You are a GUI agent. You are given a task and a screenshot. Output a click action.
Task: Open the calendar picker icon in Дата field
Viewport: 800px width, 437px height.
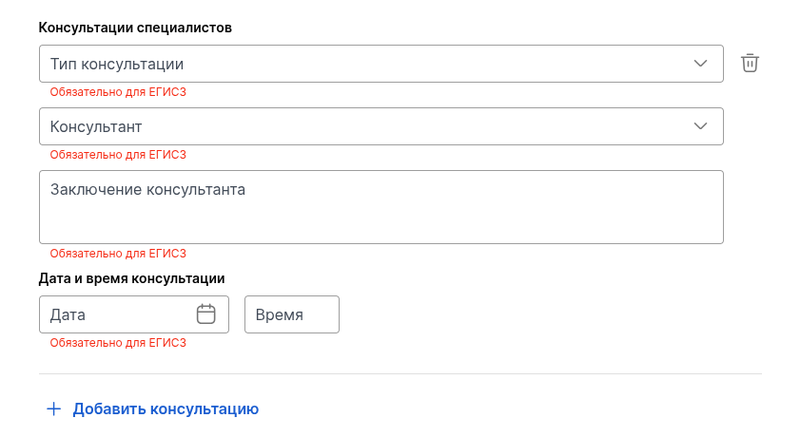click(x=206, y=314)
